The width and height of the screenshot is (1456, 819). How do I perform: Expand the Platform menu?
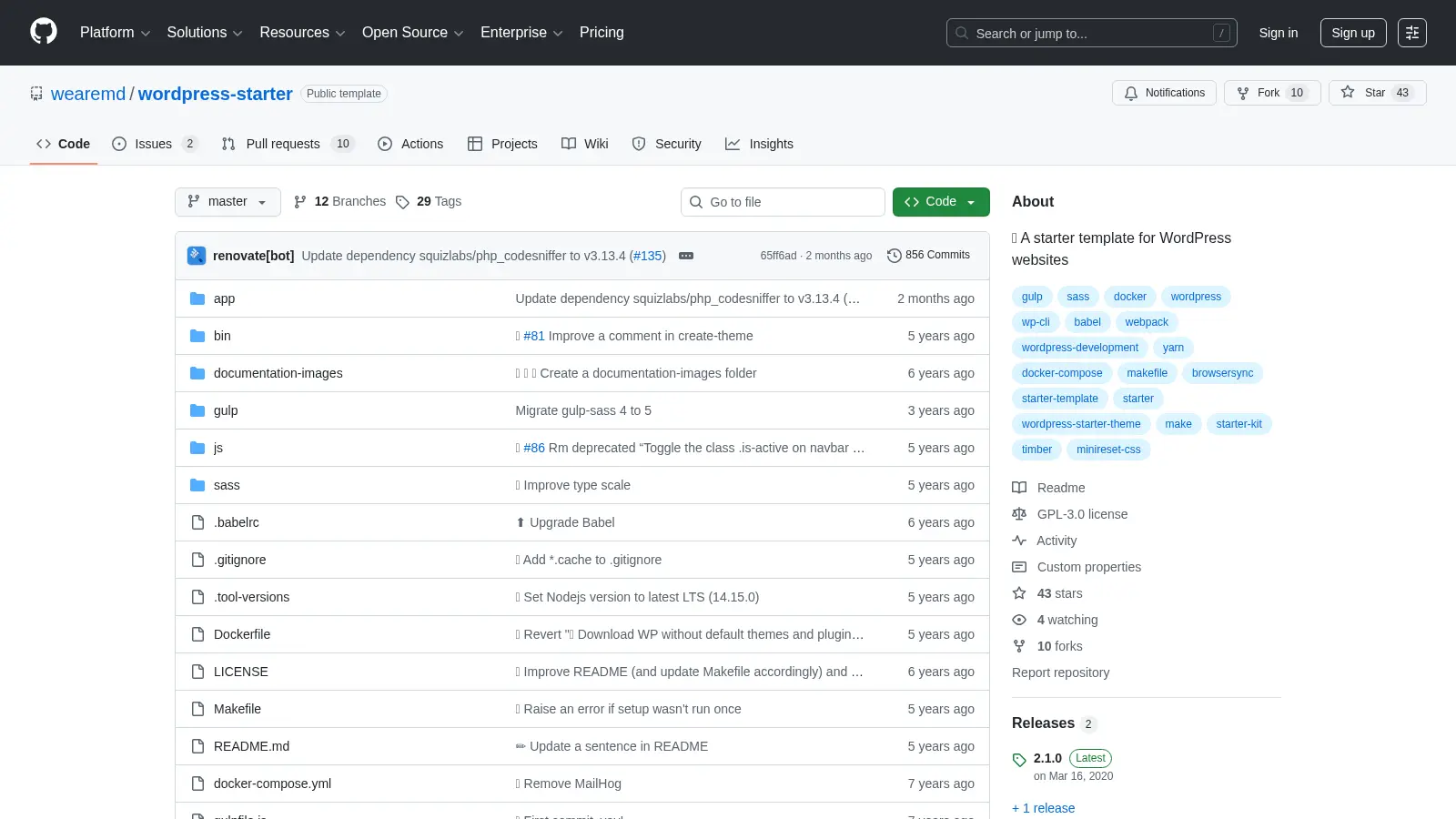[x=115, y=33]
